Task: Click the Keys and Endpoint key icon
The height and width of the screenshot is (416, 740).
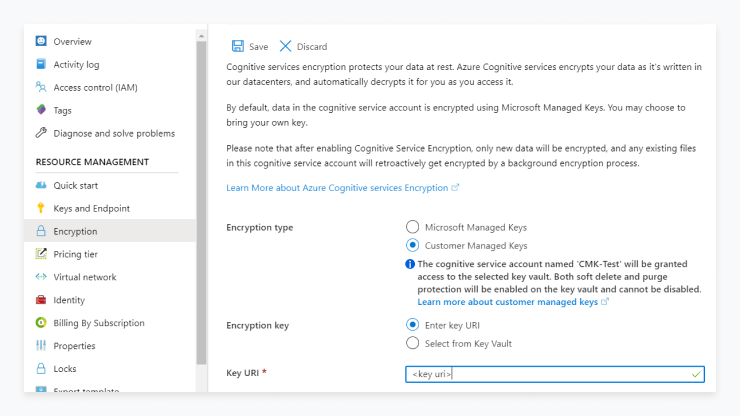Action: [x=41, y=208]
